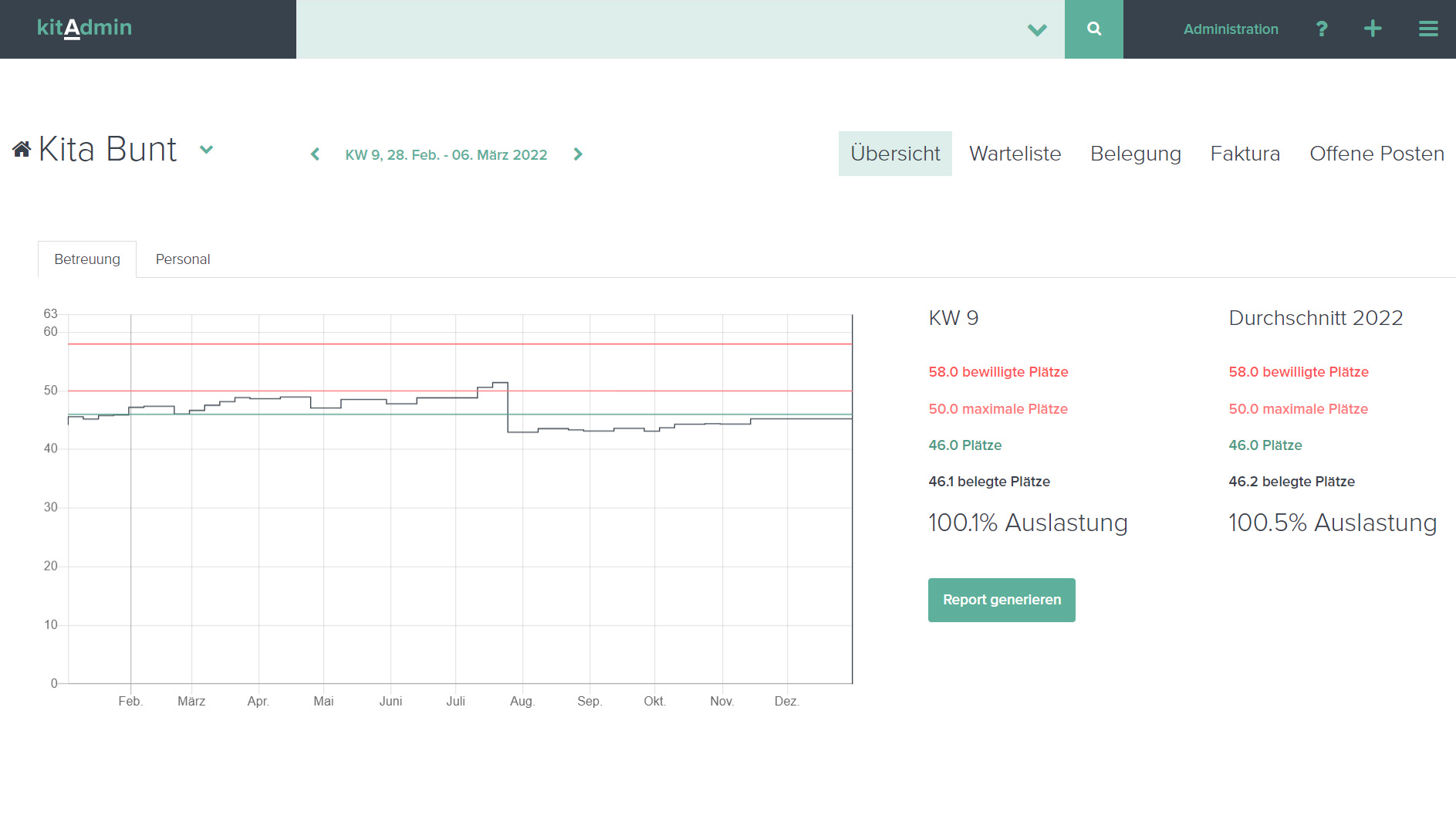1456x819 pixels.
Task: Click the Kita Bunt heading
Action: click(x=107, y=150)
